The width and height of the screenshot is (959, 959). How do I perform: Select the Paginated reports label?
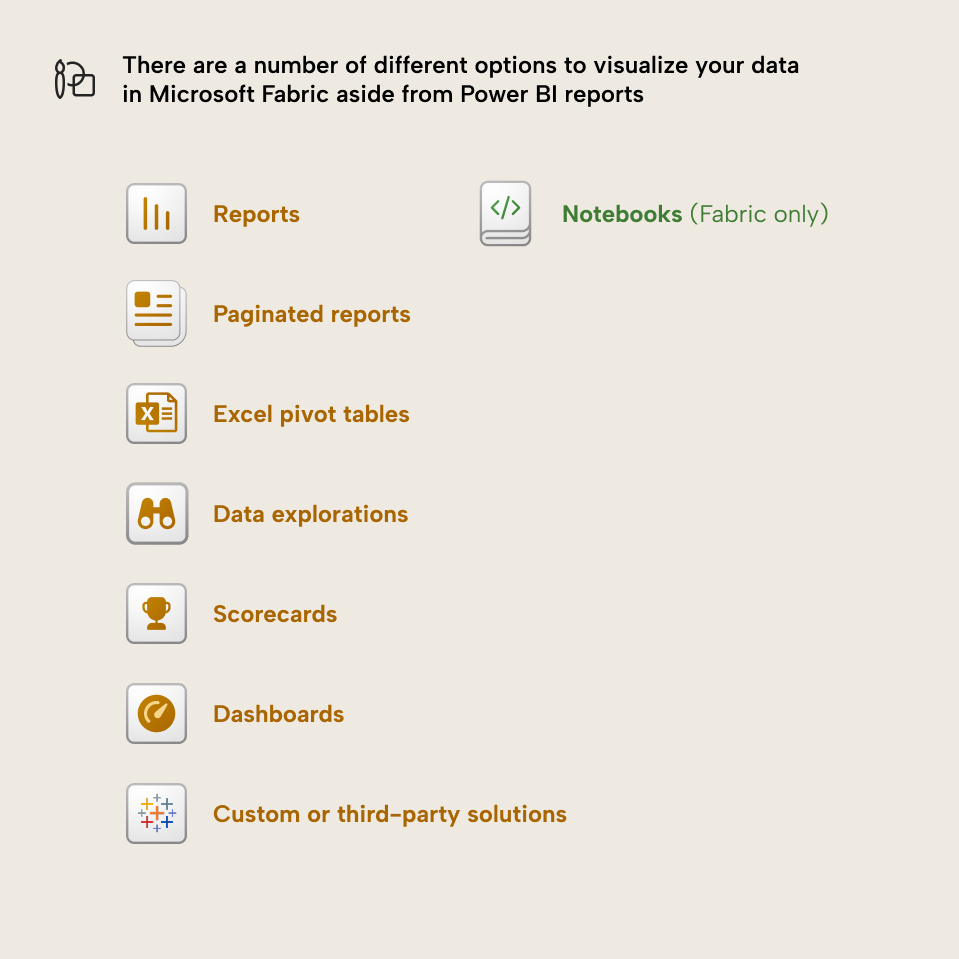click(x=311, y=314)
